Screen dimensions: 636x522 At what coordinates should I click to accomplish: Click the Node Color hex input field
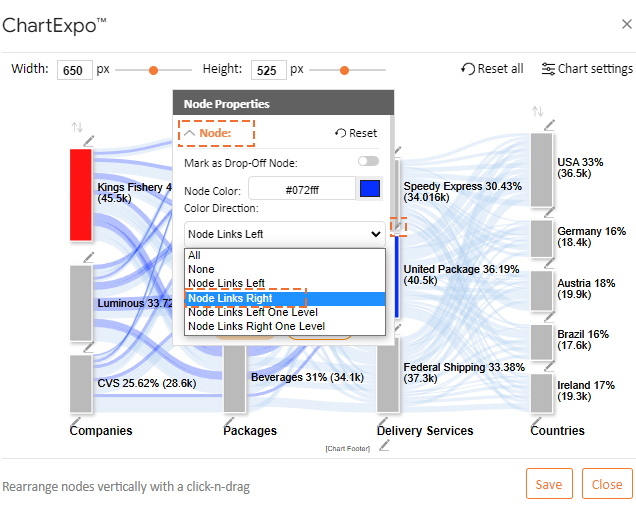302,189
